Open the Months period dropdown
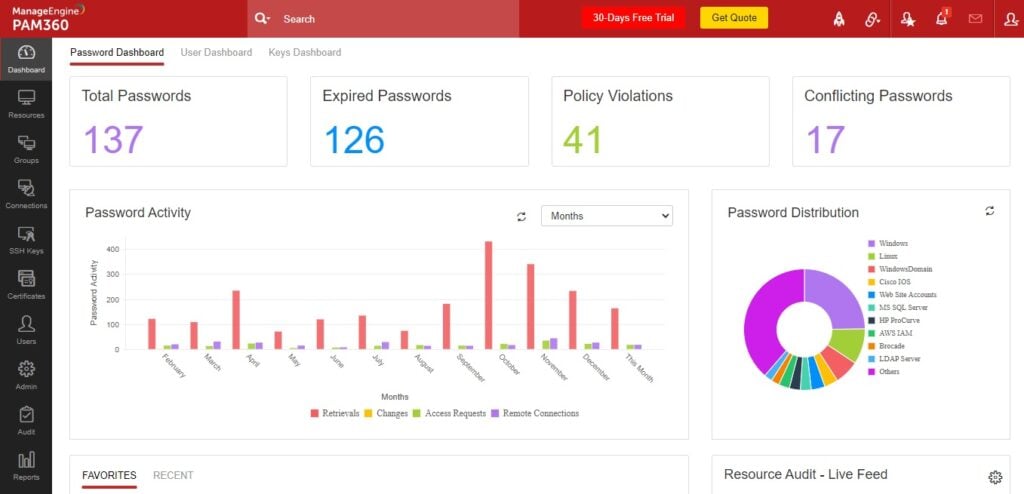 coord(607,216)
